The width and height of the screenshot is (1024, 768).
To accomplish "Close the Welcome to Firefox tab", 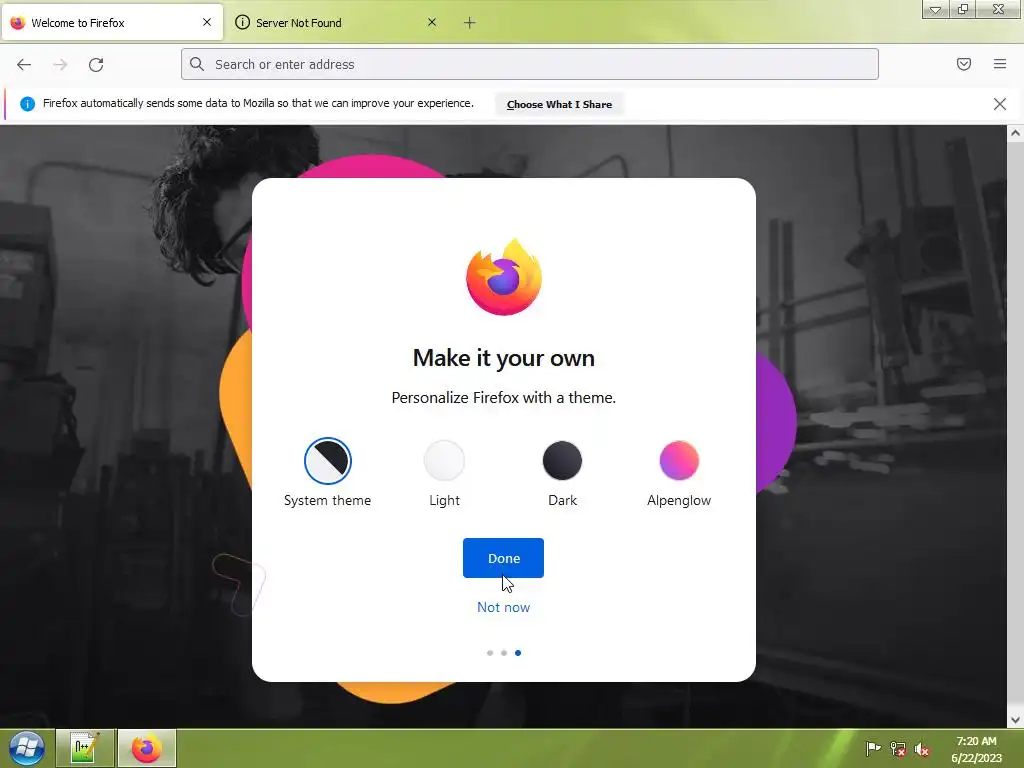I will pos(207,22).
